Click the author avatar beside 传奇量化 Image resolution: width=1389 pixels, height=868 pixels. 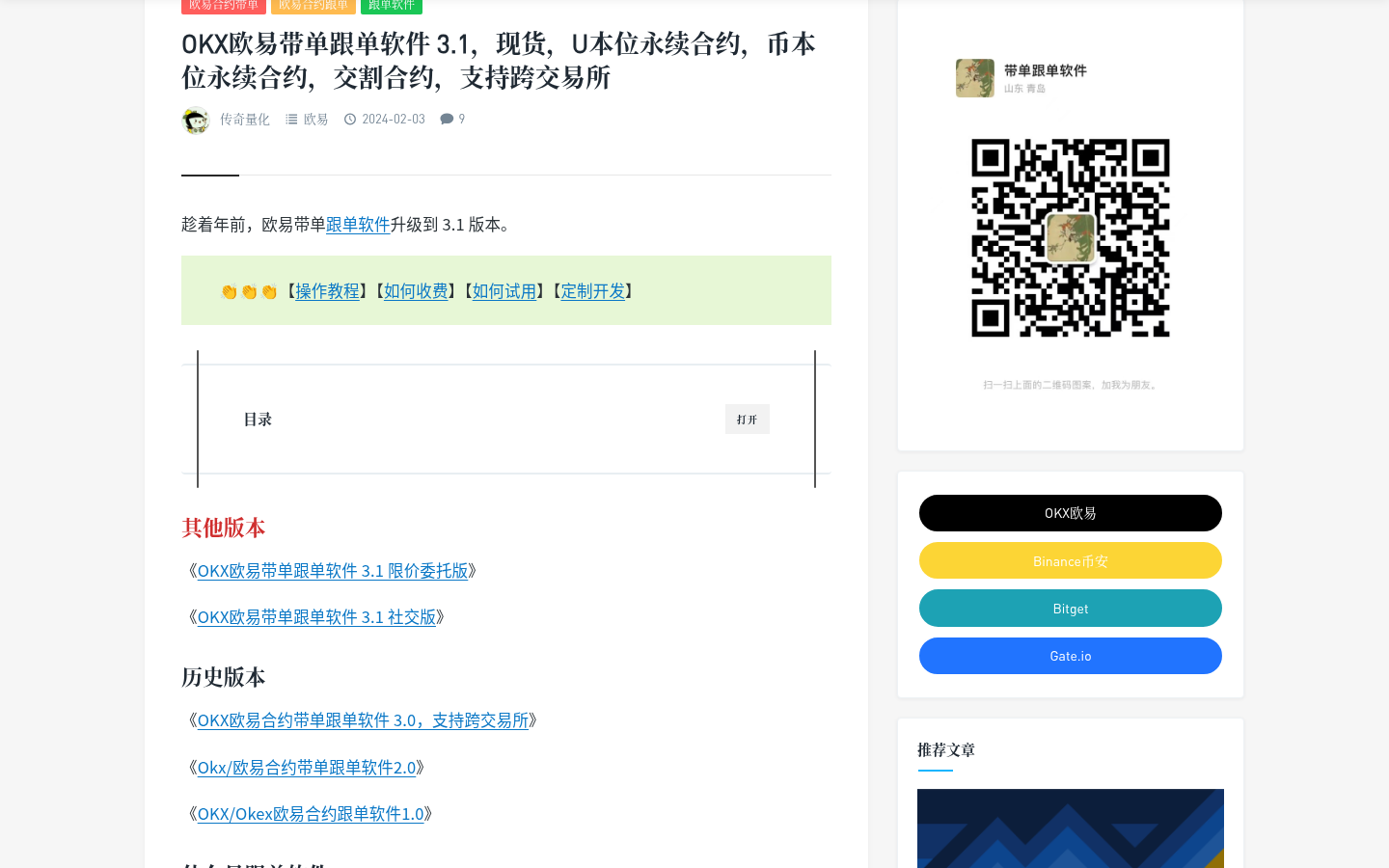pos(196,120)
